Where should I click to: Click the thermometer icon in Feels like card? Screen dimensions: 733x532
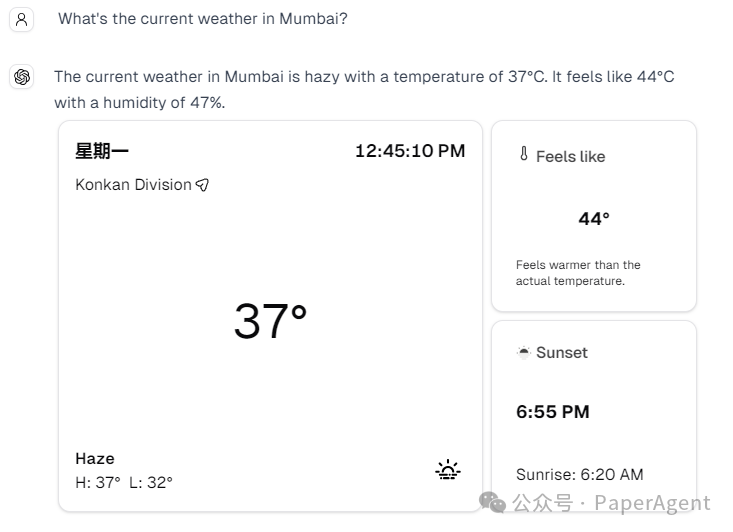click(523, 155)
